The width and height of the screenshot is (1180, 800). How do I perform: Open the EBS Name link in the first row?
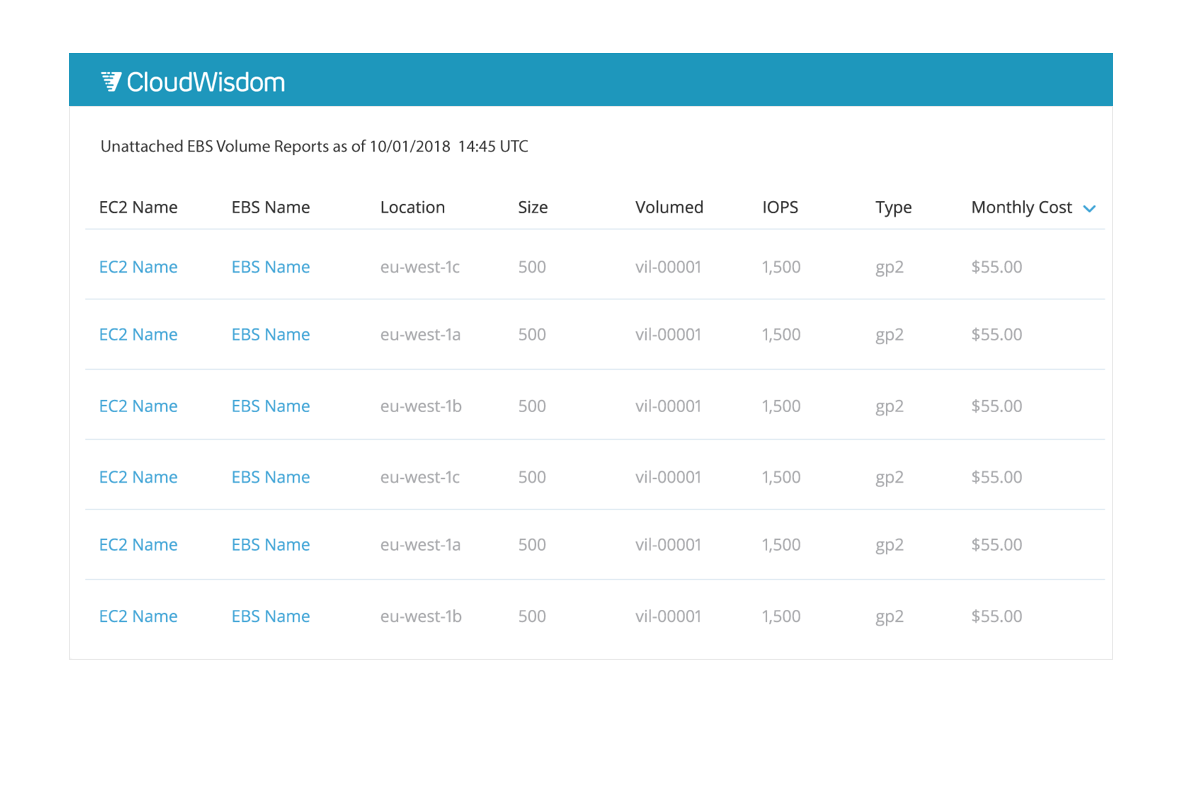[x=270, y=267]
